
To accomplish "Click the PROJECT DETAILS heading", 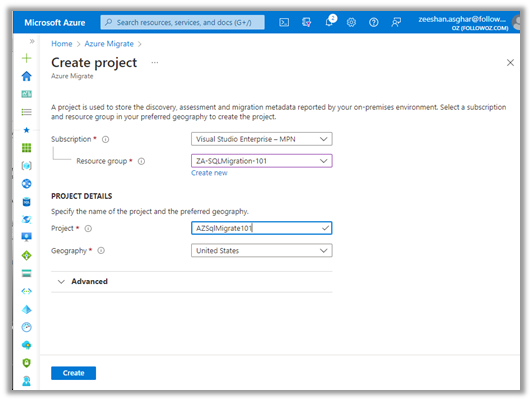I will coord(81,196).
